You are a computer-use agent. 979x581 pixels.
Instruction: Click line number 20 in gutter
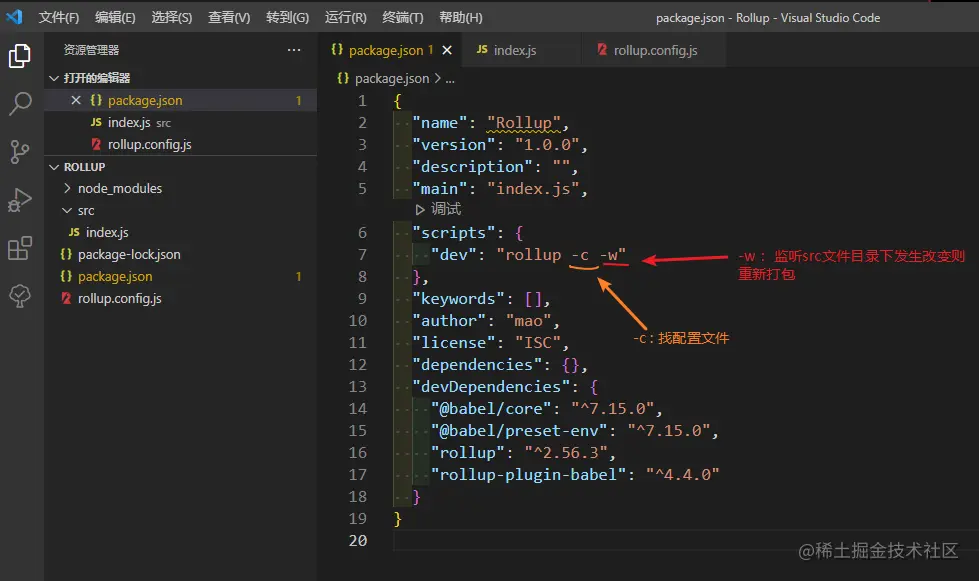point(358,540)
